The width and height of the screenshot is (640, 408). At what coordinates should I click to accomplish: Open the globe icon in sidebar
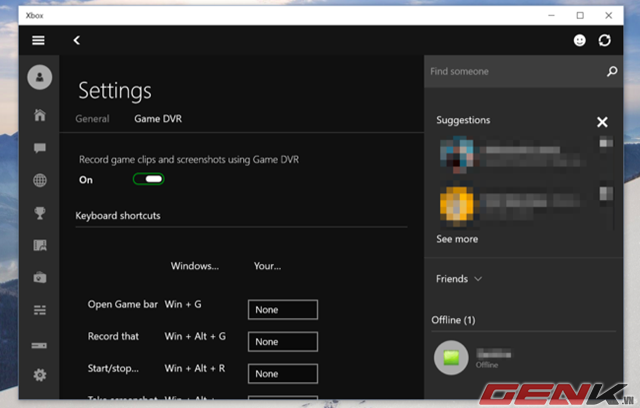tap(39, 181)
